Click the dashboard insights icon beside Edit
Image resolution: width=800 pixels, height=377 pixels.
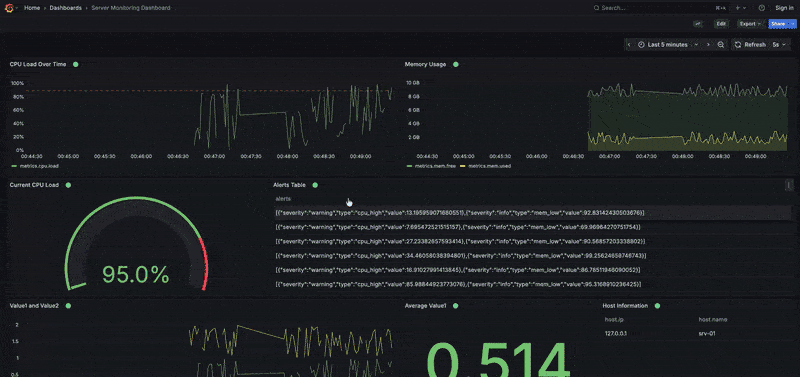point(698,23)
